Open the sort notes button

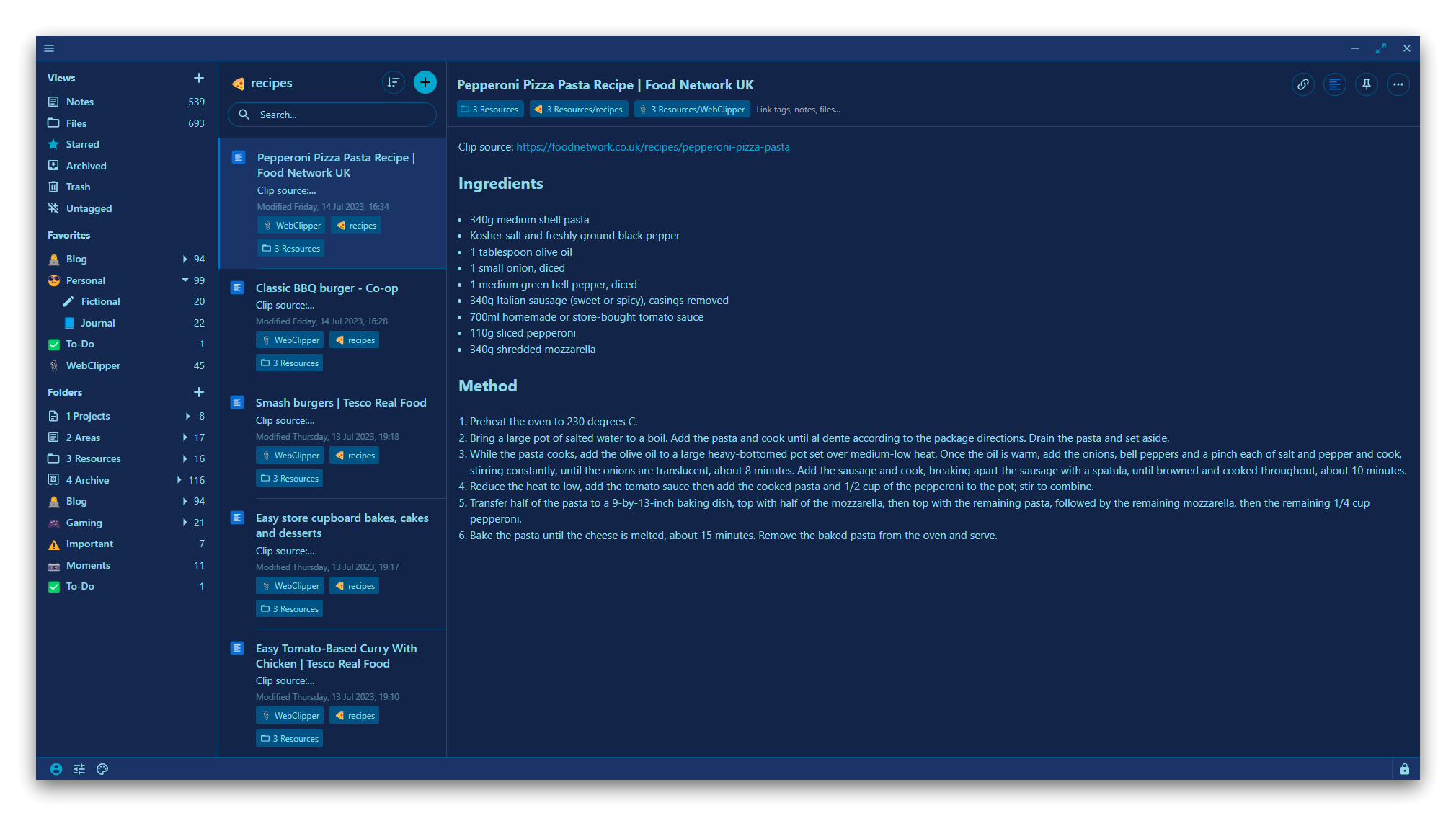coord(393,83)
